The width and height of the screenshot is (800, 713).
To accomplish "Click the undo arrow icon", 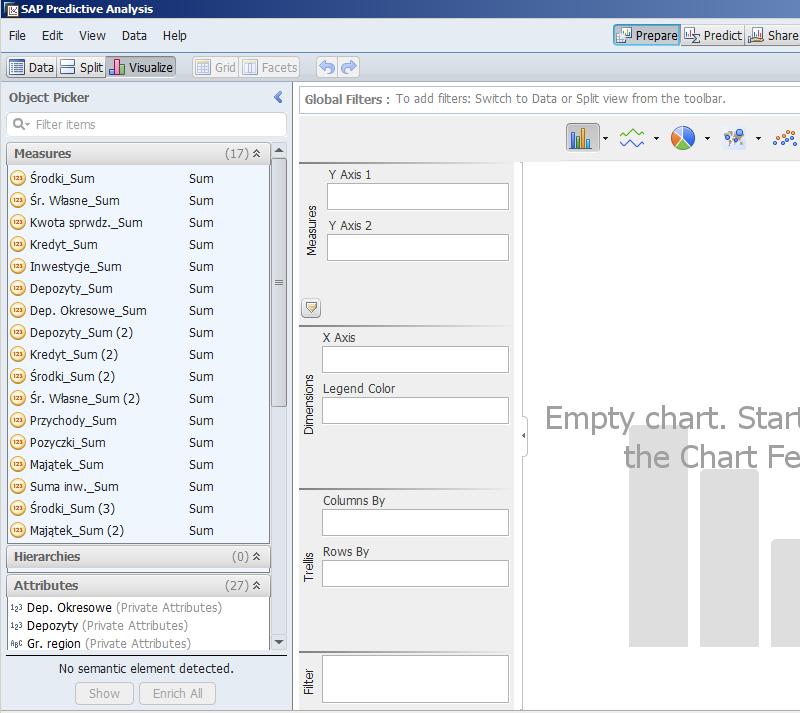I will click(327, 67).
